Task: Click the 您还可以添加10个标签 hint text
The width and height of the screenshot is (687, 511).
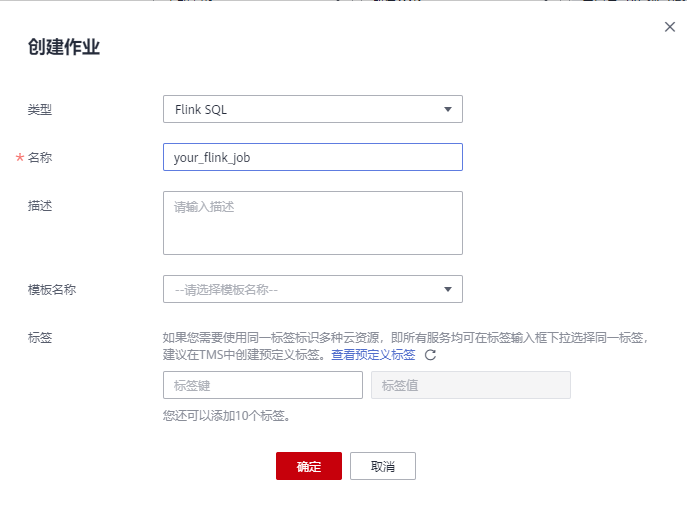Action: pyautogui.click(x=228, y=415)
